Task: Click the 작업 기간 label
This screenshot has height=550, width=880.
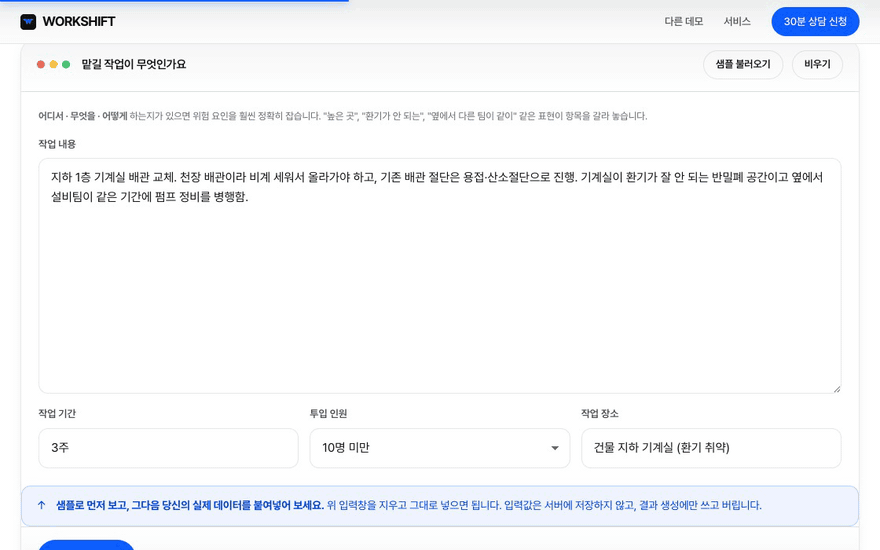Action: 57,414
